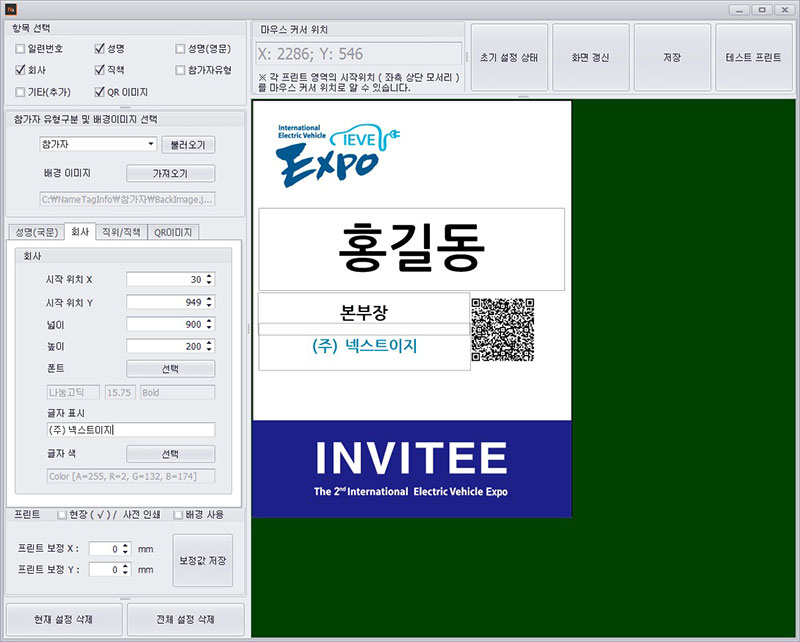The height and width of the screenshot is (642, 800).
Task: Decrease 넓이 with down arrow
Action: pos(209,327)
